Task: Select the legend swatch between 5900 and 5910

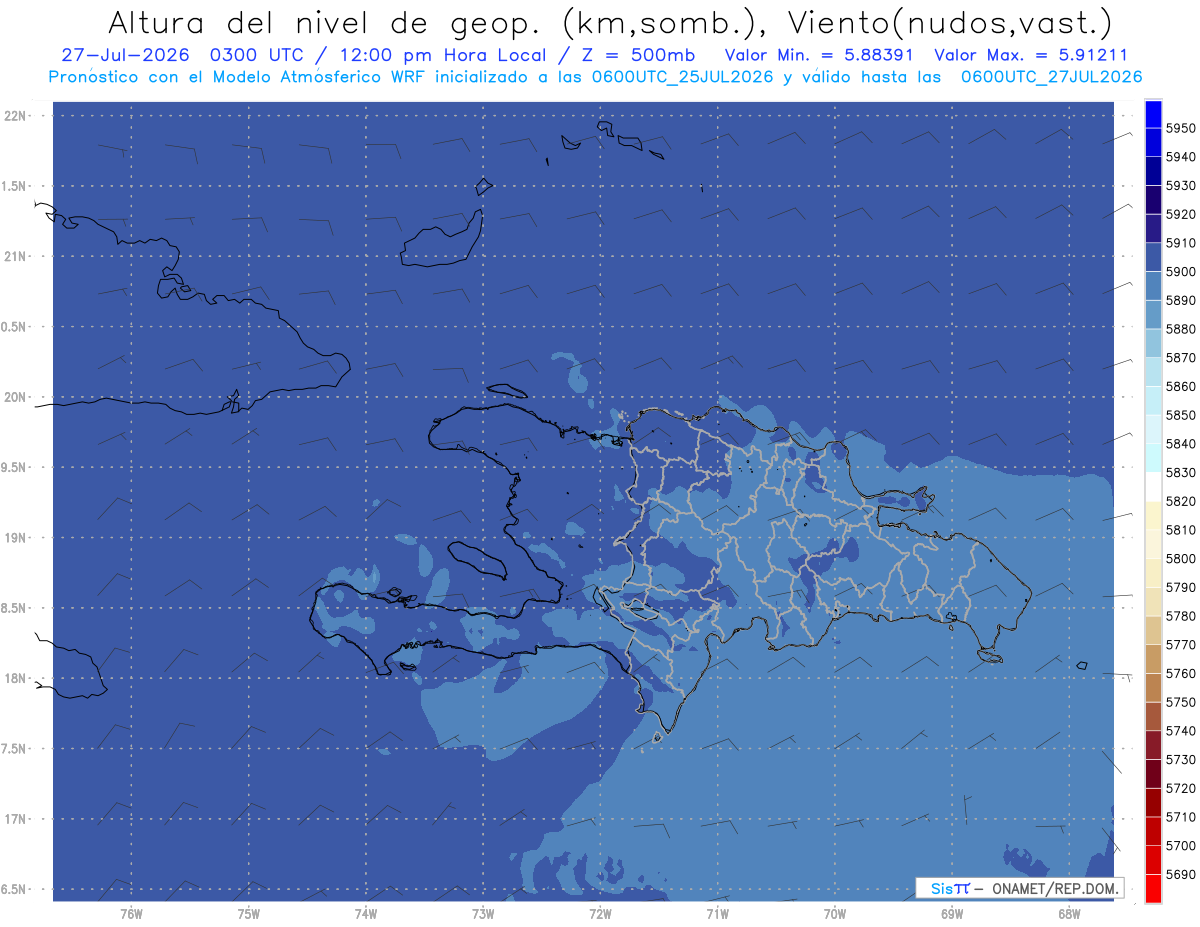Action: point(1153,258)
